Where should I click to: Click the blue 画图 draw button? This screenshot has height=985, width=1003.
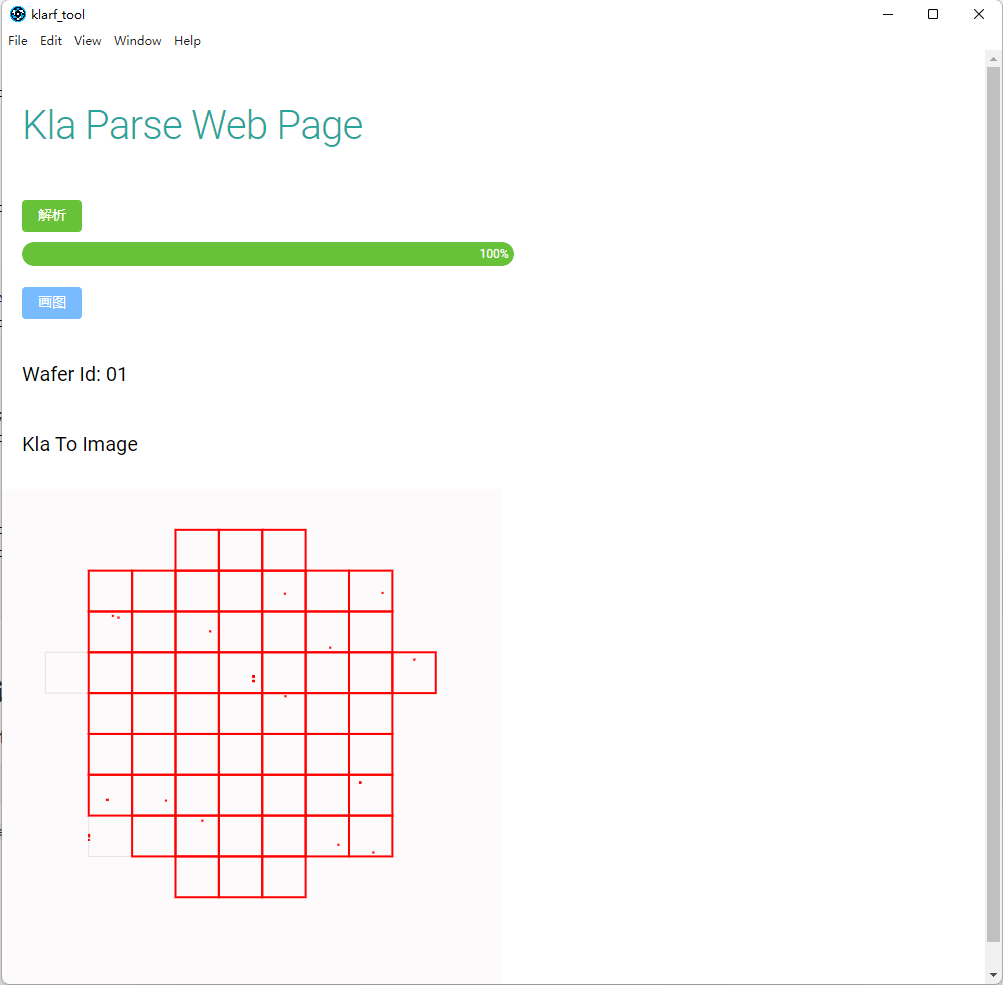[x=52, y=303]
